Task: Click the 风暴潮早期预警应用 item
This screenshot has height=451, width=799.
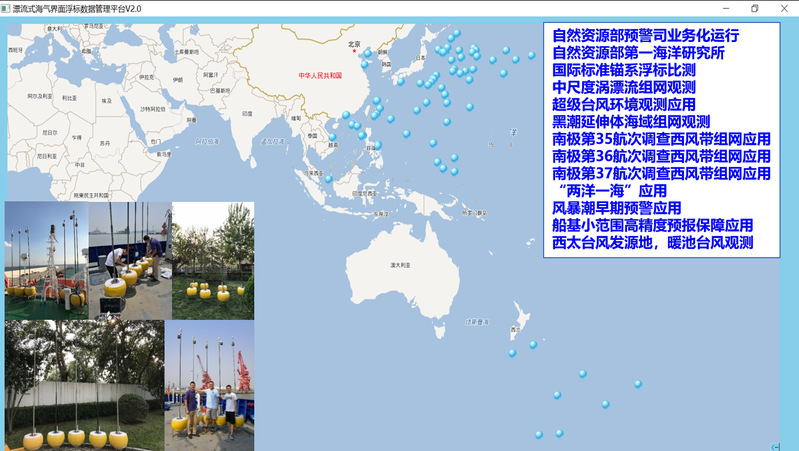Action: [x=617, y=208]
